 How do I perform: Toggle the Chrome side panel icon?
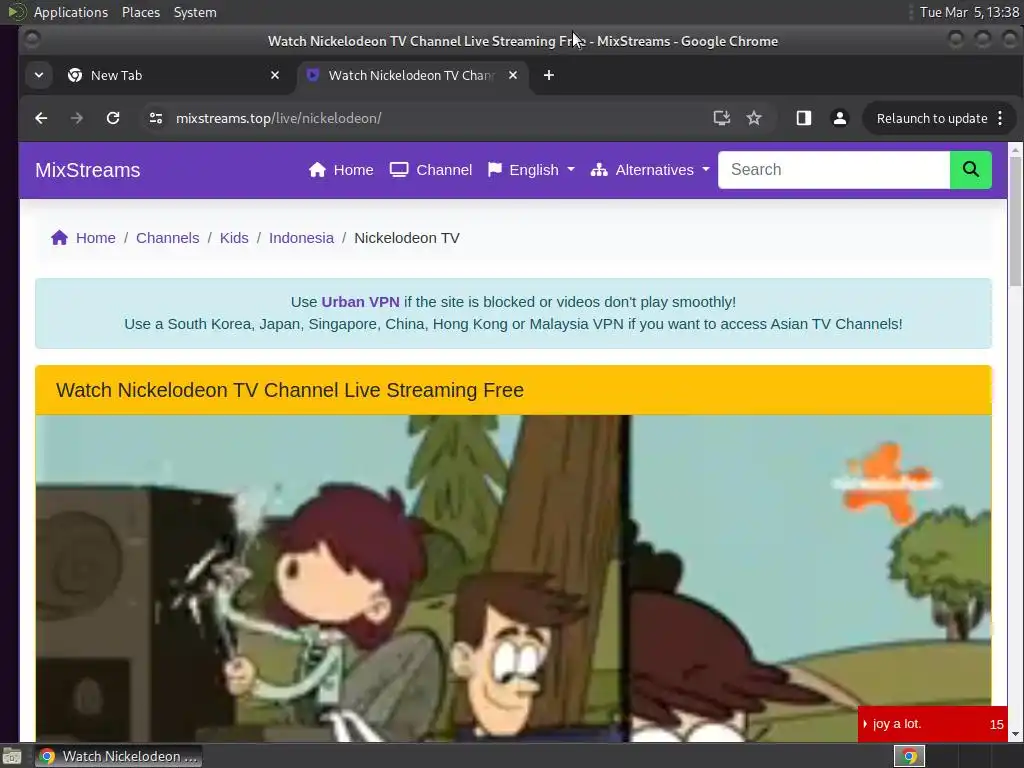point(803,118)
